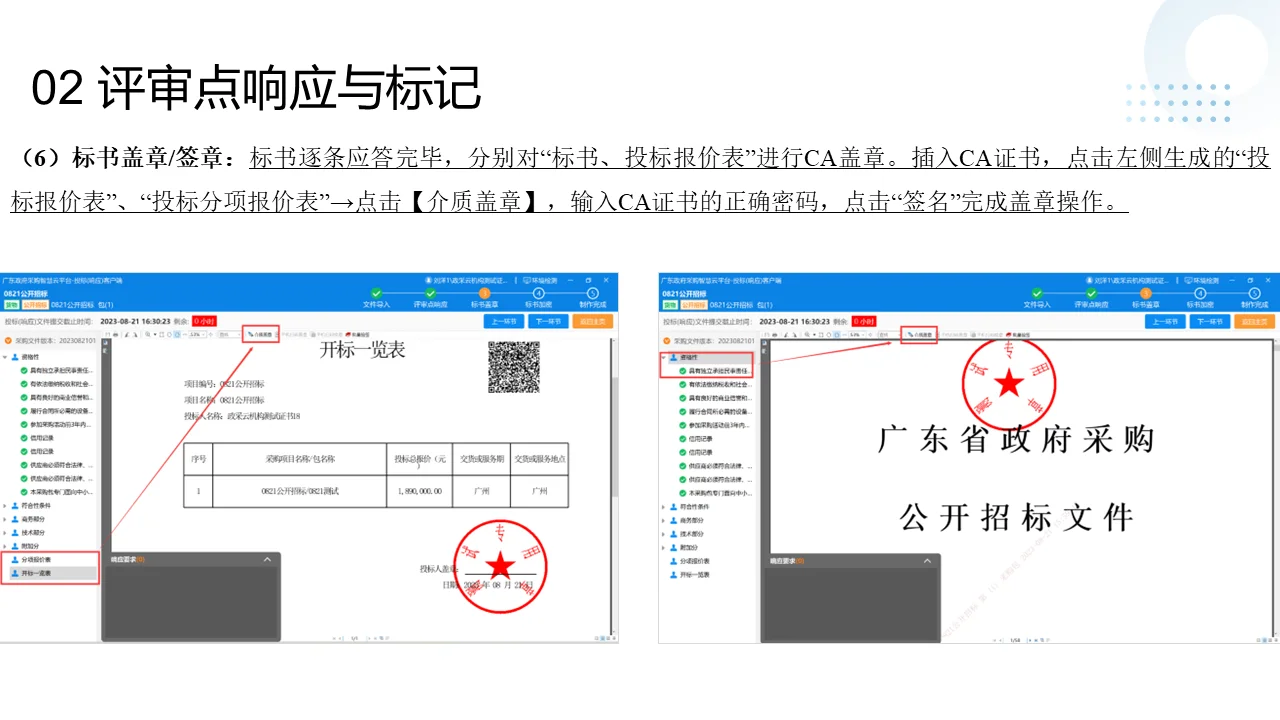The image size is (1280, 720).
Task: Toggle the checkmark on 信用记录 item
Action: (24, 440)
